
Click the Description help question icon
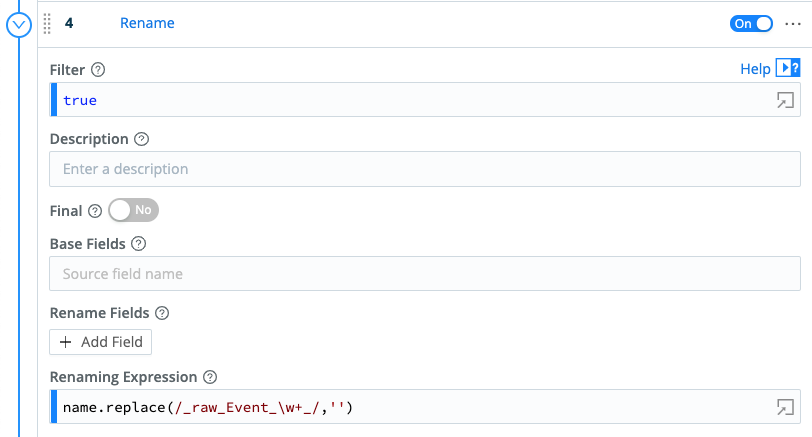click(x=141, y=139)
